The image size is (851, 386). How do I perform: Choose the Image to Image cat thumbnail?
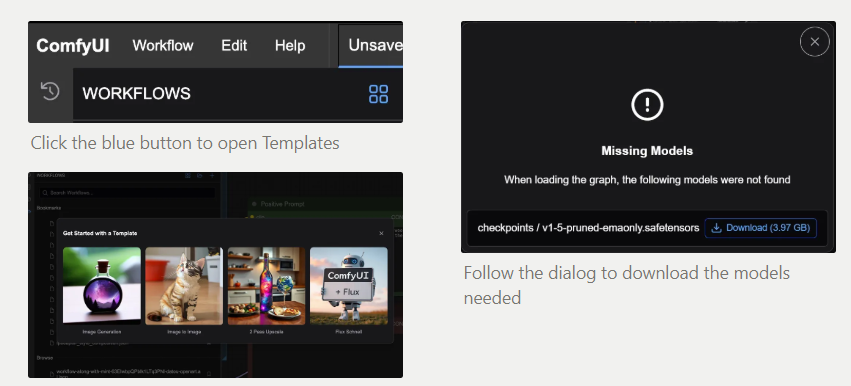click(x=184, y=286)
